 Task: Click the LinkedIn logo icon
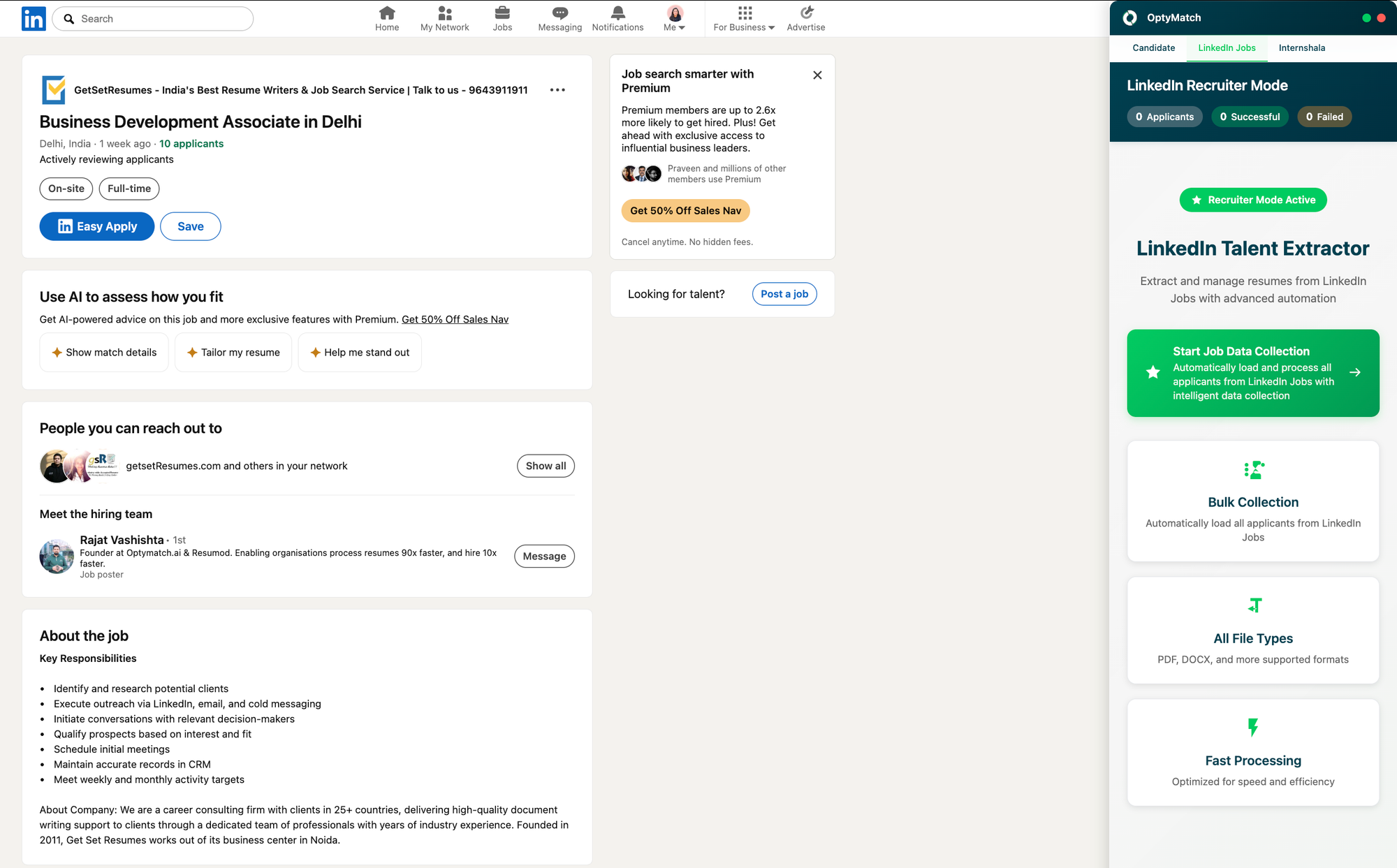[34, 19]
